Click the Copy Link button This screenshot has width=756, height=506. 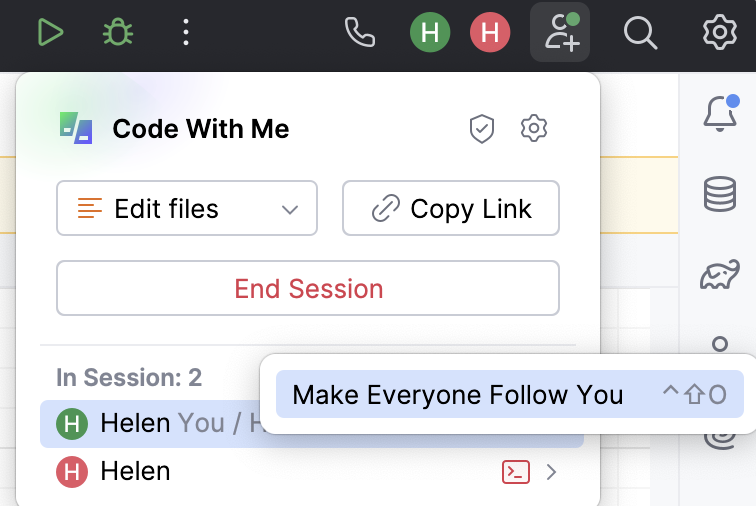tap(450, 209)
